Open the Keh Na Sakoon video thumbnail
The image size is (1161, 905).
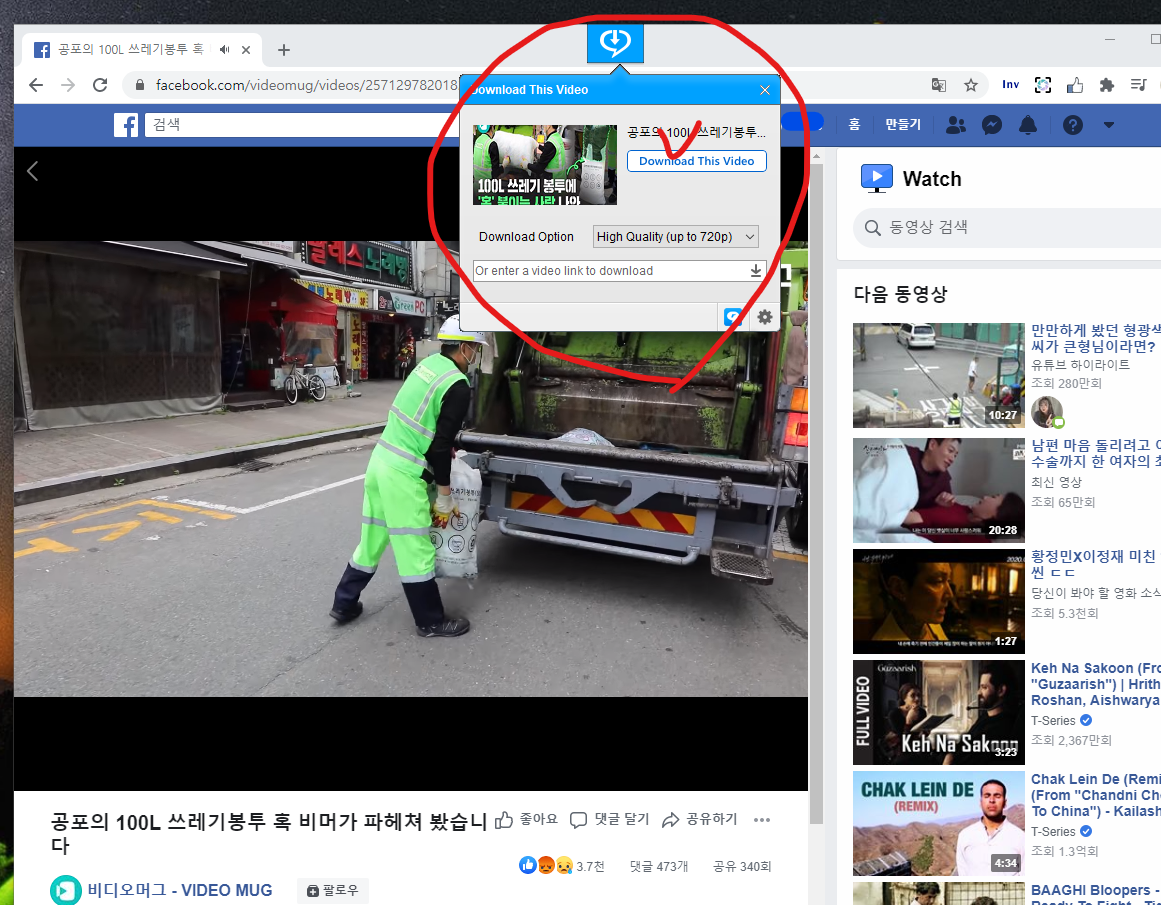point(938,712)
